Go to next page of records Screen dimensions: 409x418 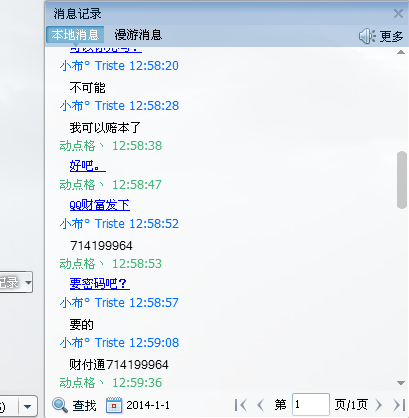tap(378, 405)
